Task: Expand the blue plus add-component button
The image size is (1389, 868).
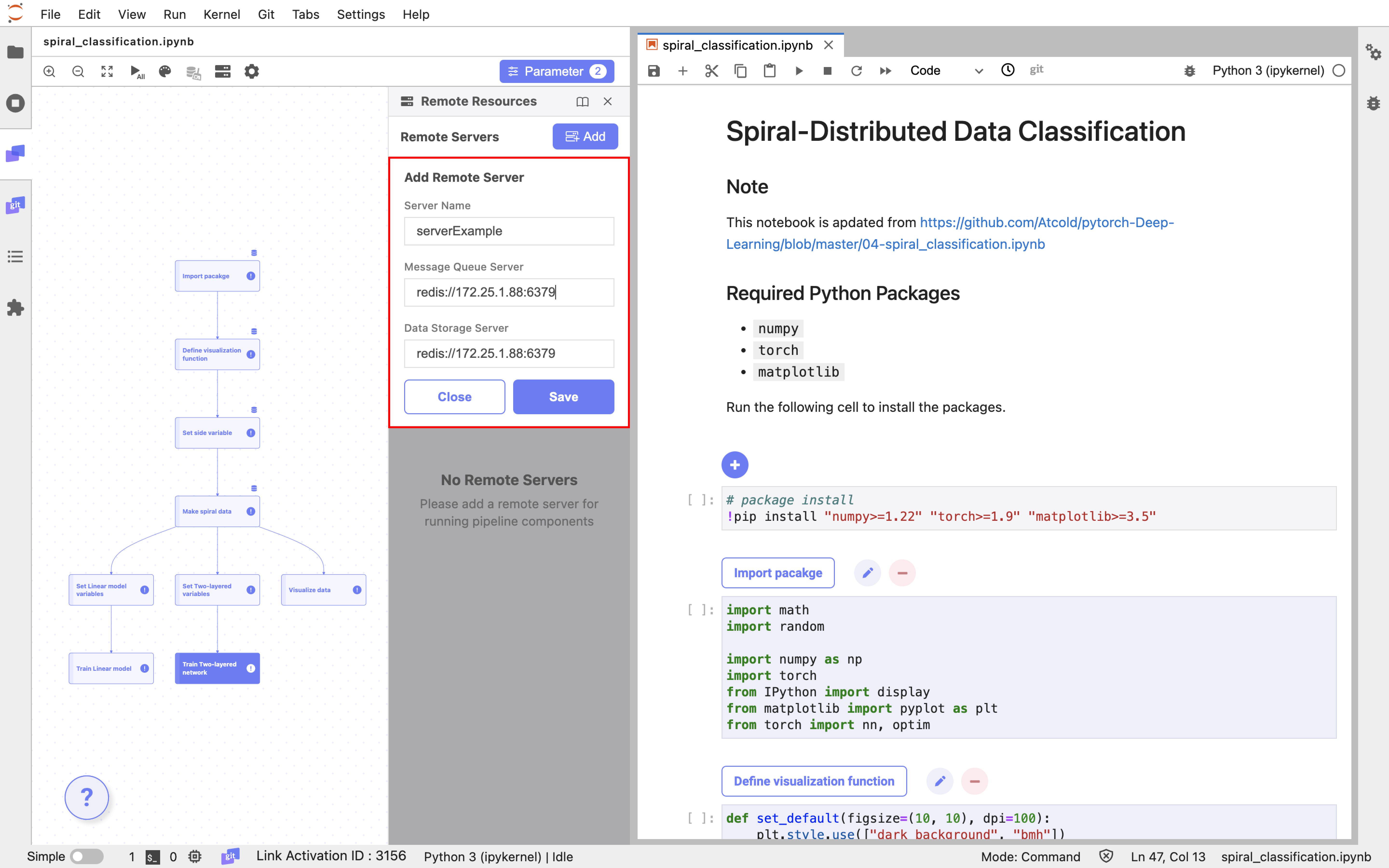Action: coord(735,465)
